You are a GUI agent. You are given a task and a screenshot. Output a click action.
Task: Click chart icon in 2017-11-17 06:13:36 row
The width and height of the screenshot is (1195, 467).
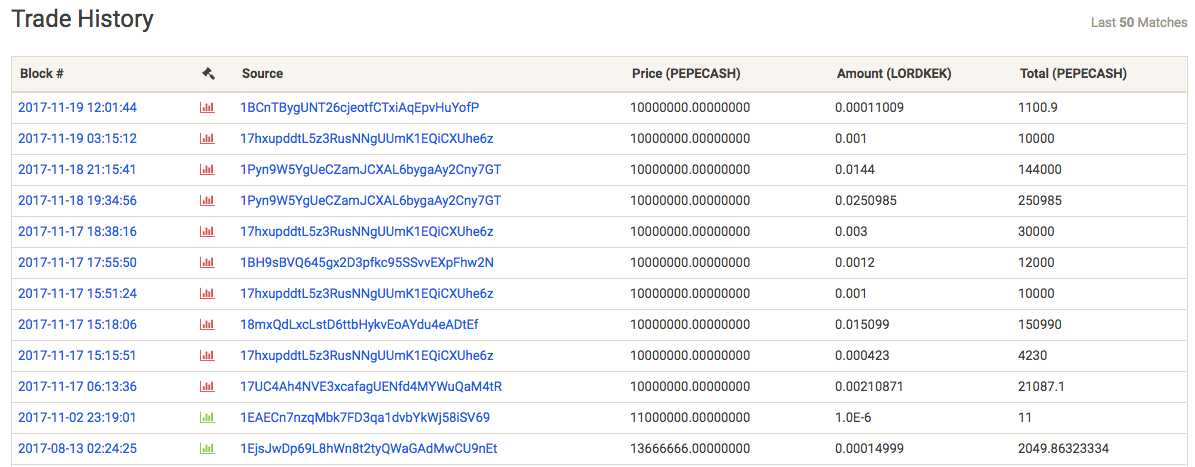207,387
